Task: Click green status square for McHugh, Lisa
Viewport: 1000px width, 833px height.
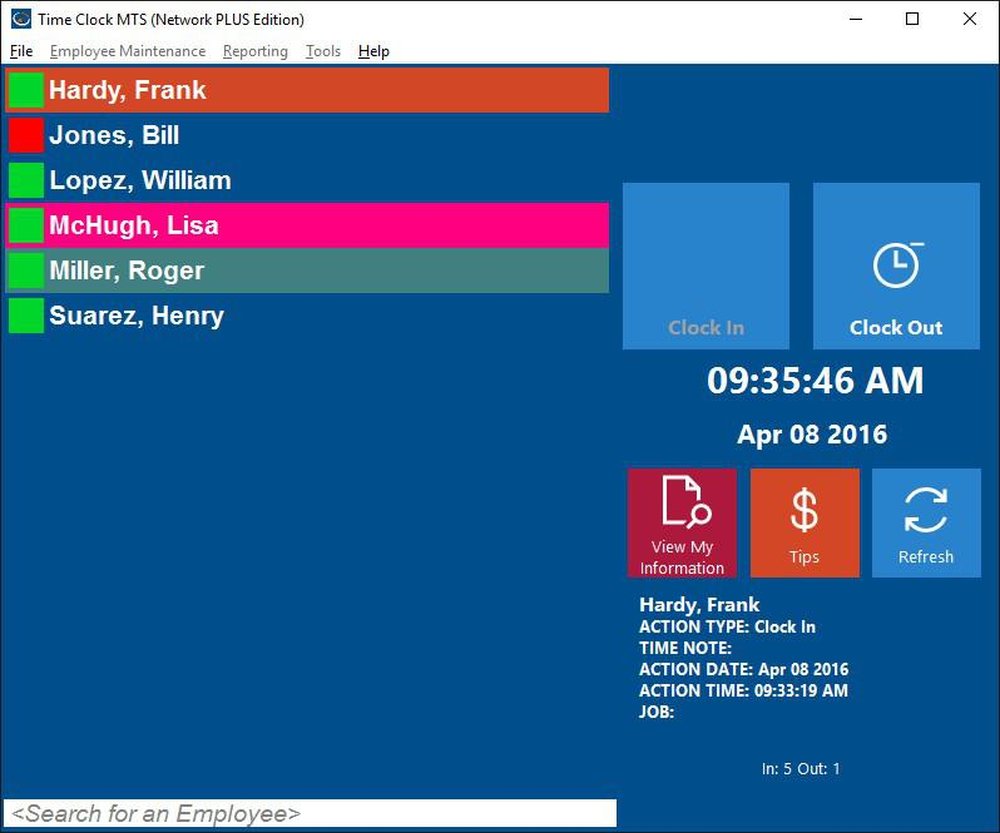Action: 26,225
